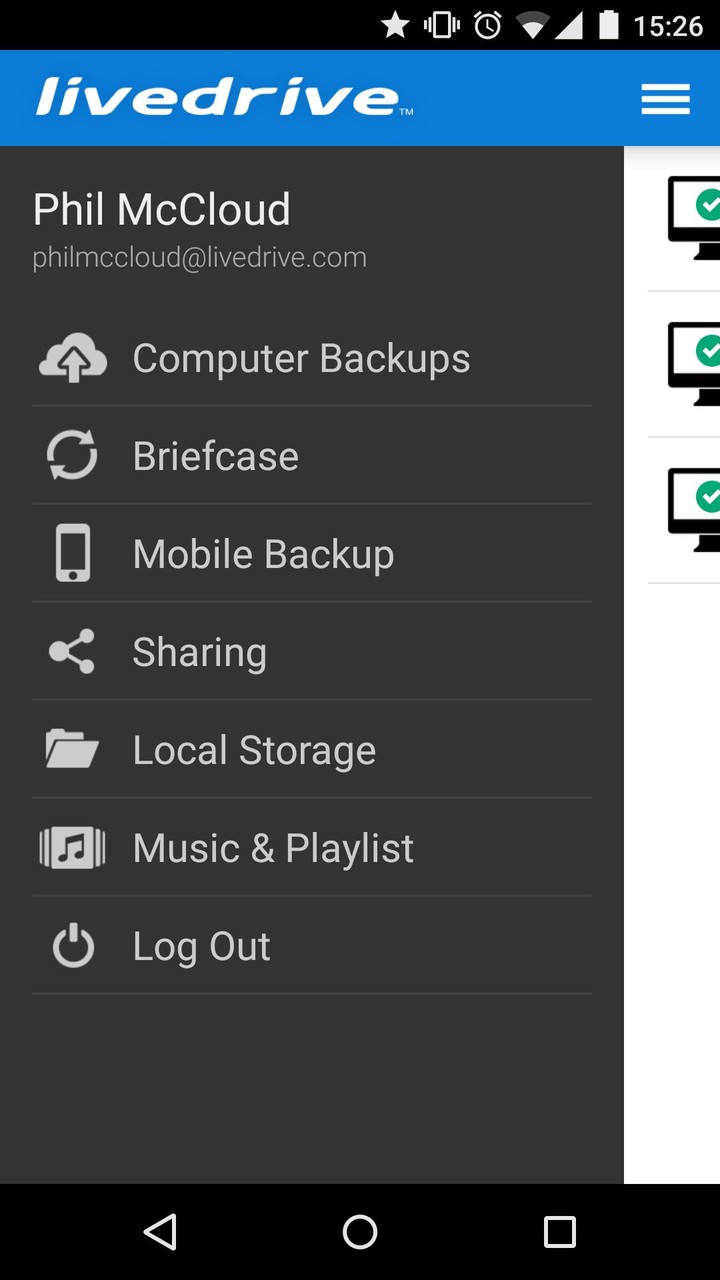
Task: Select the Log Out text
Action: [x=201, y=947]
